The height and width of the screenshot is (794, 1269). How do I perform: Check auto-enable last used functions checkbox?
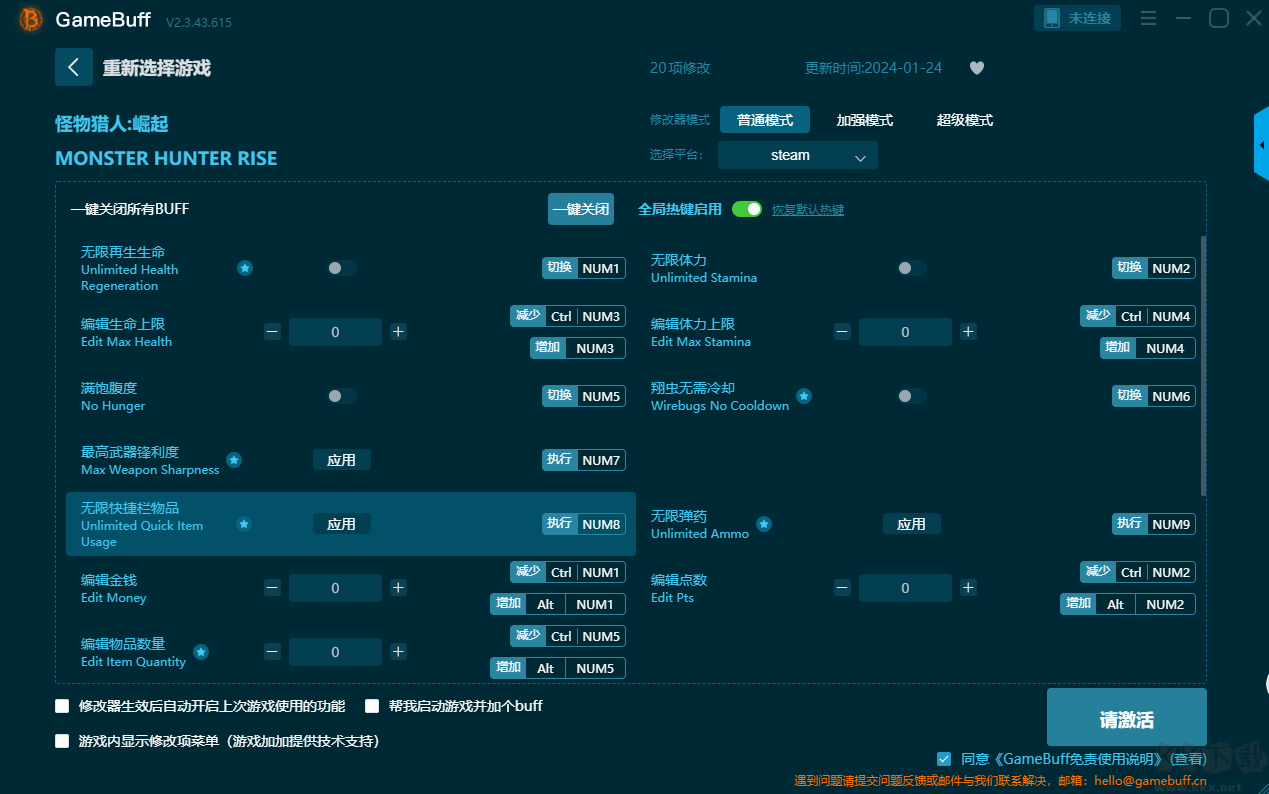tap(62, 706)
